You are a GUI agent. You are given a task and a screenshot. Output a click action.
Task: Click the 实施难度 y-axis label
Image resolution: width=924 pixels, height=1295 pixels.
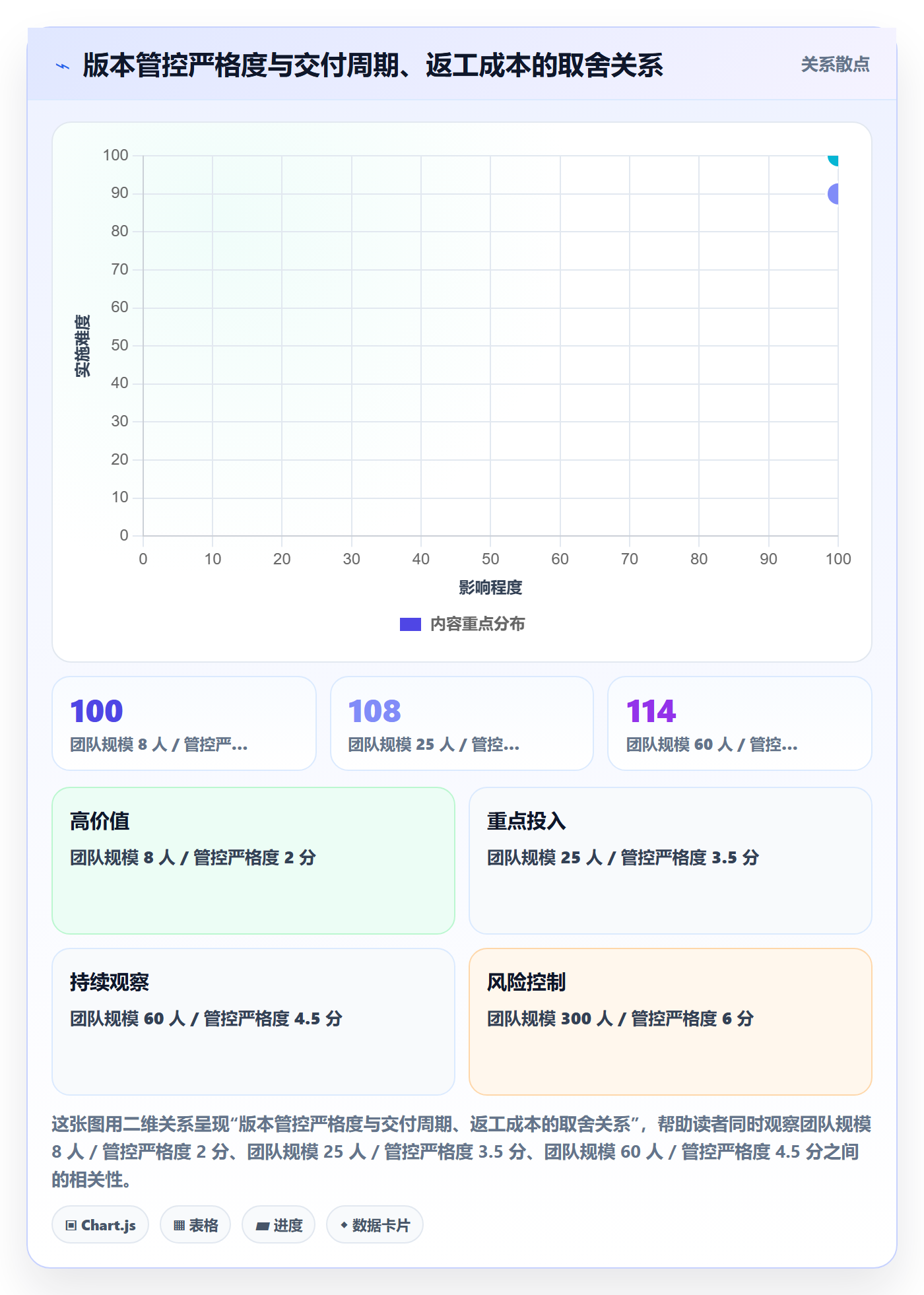(82, 346)
